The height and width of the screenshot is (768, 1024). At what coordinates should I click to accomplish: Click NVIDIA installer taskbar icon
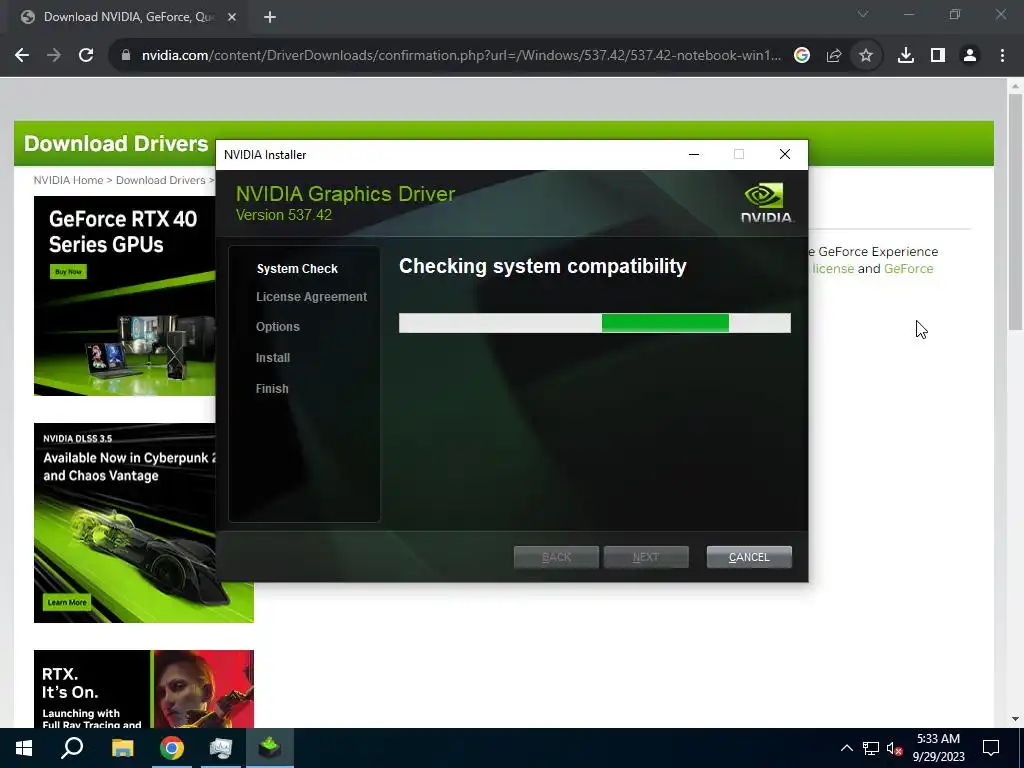pyautogui.click(x=270, y=748)
